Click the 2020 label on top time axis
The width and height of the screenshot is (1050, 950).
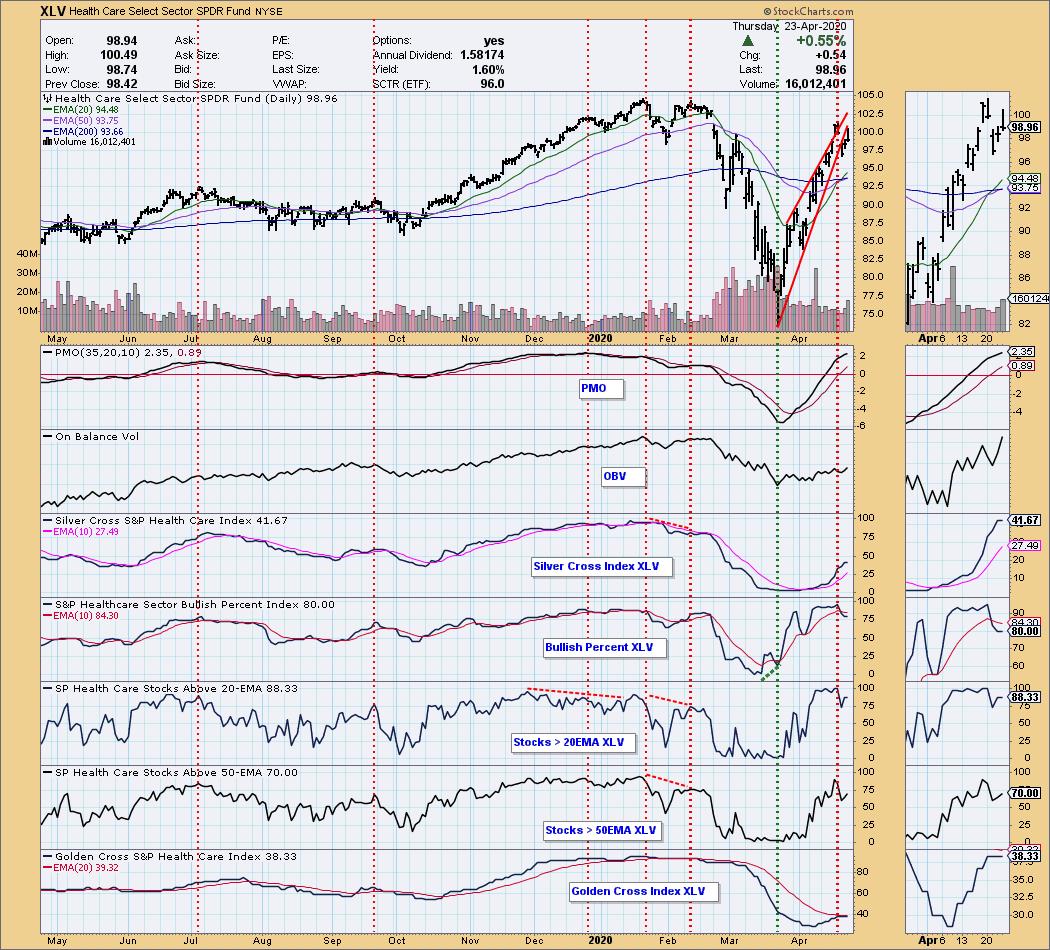pyautogui.click(x=599, y=339)
